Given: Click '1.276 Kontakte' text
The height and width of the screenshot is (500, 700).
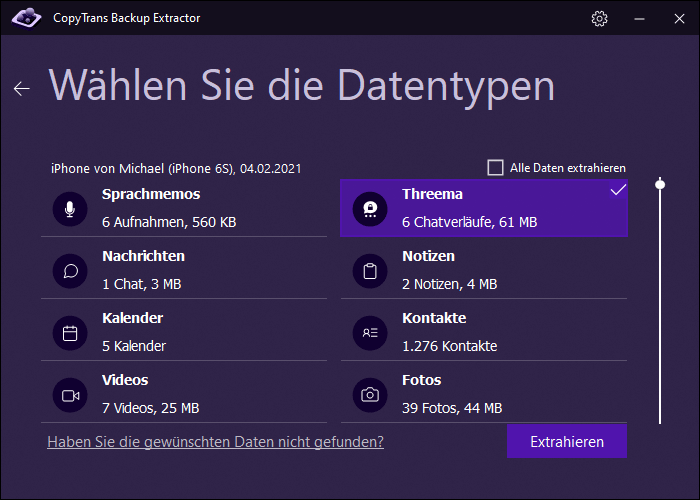Looking at the screenshot, I should [x=449, y=346].
